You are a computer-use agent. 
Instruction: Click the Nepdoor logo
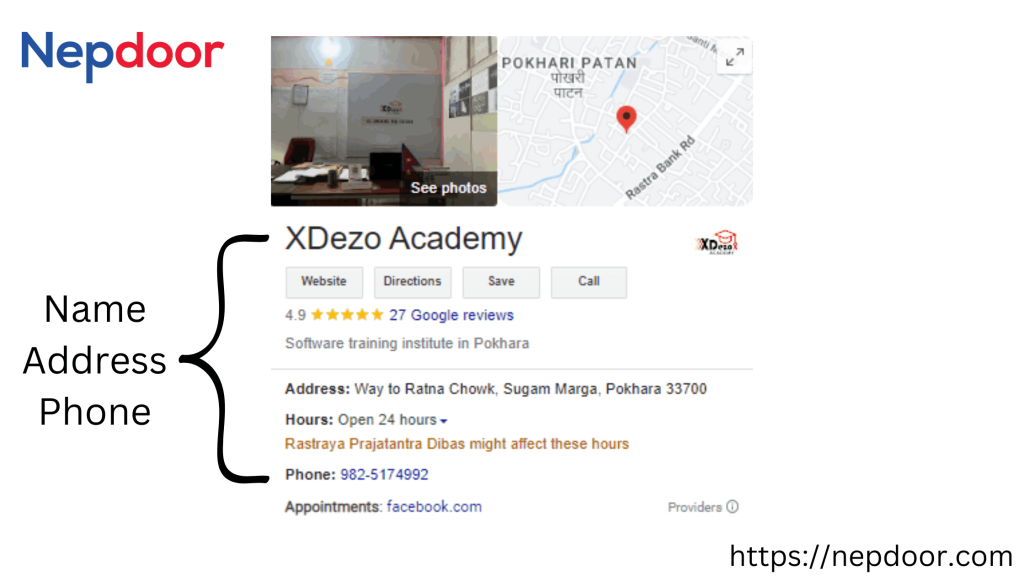pyautogui.click(x=122, y=54)
